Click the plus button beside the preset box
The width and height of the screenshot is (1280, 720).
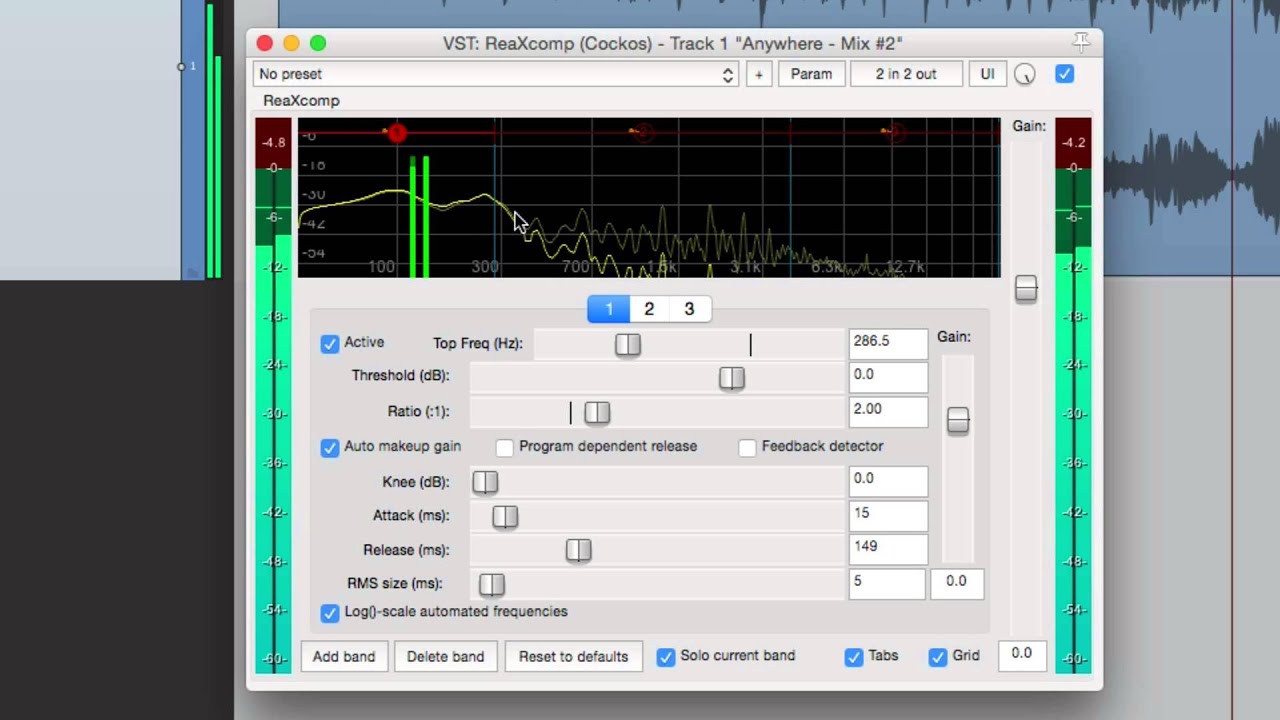pyautogui.click(x=758, y=74)
